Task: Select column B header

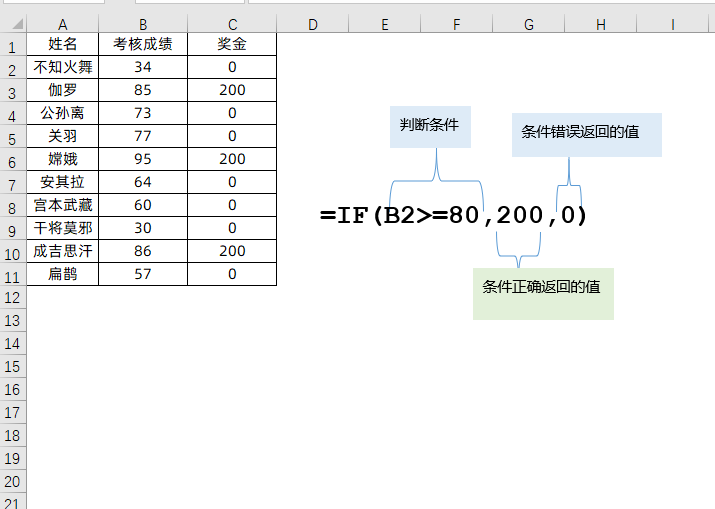Action: 143,24
